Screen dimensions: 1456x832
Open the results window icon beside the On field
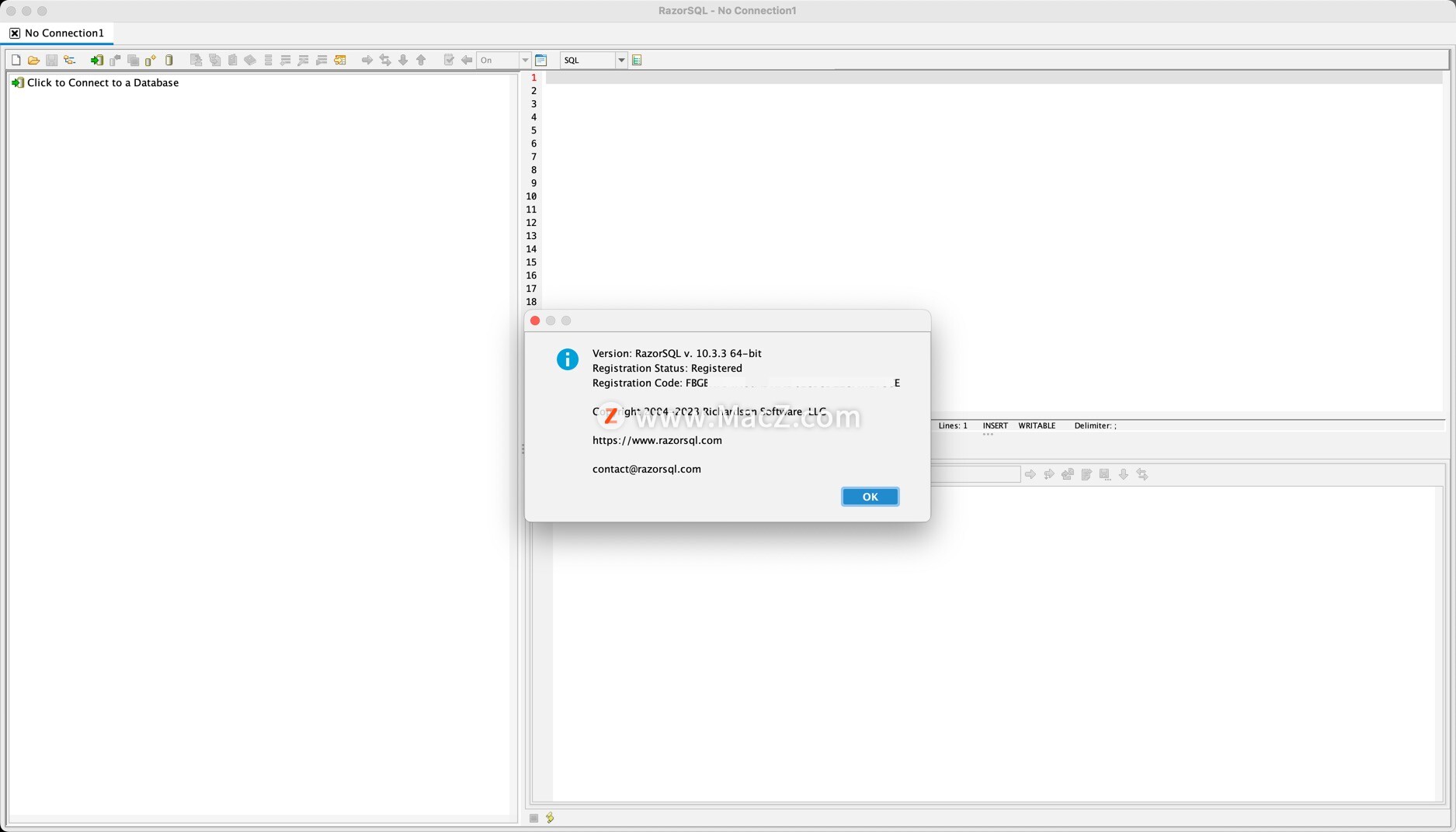(541, 60)
